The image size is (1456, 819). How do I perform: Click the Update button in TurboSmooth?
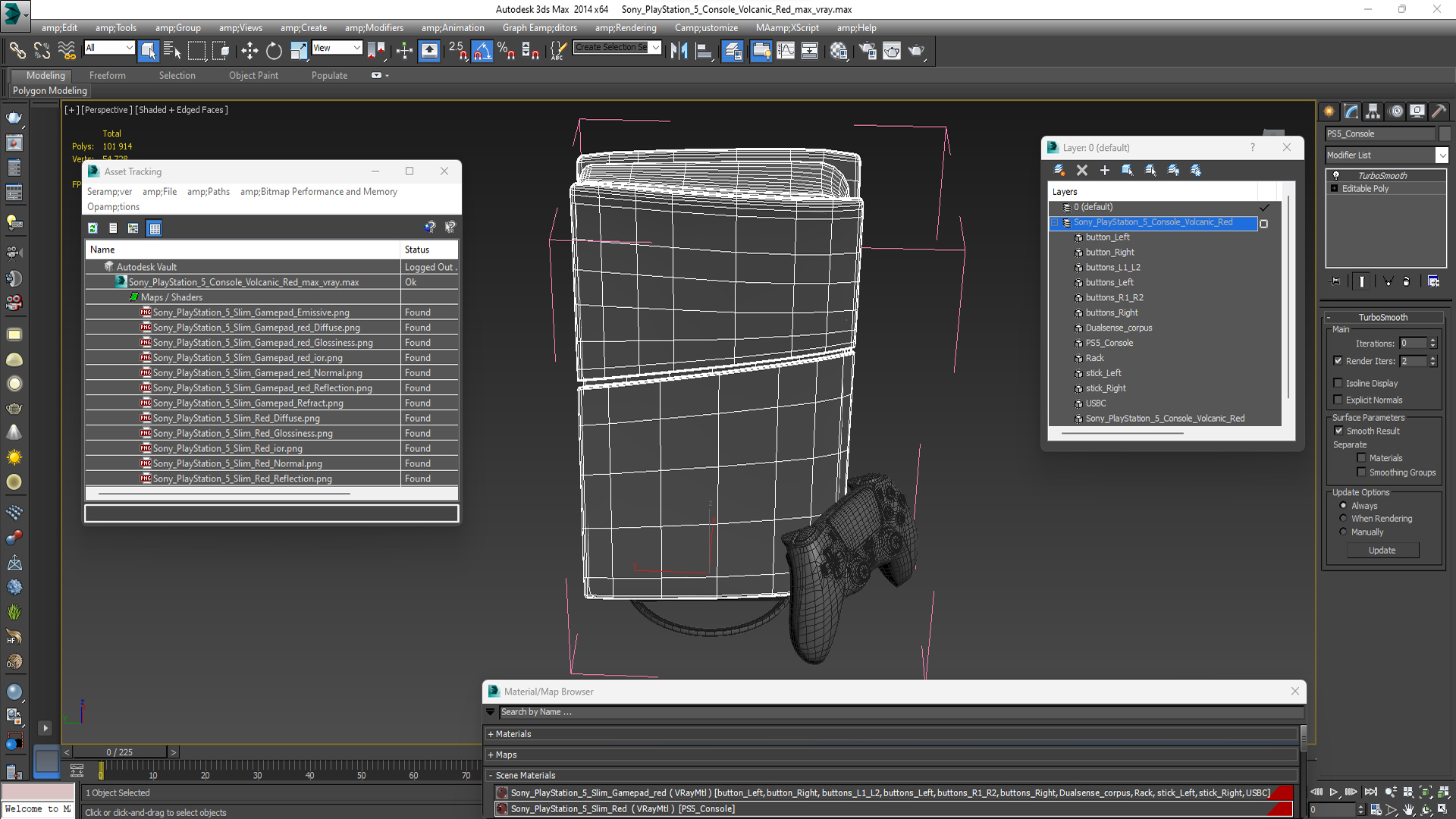1382,550
